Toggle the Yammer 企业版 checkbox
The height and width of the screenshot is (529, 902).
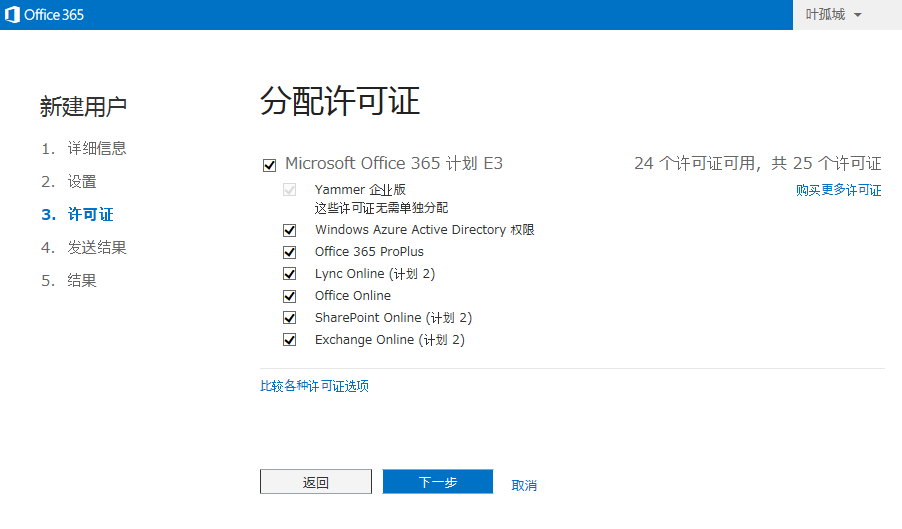(290, 190)
